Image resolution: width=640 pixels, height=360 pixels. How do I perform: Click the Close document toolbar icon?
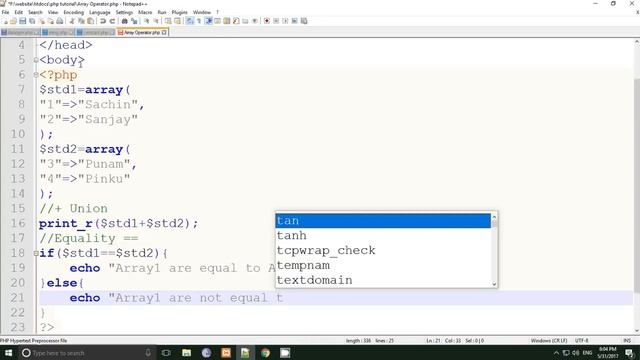tap(41, 21)
